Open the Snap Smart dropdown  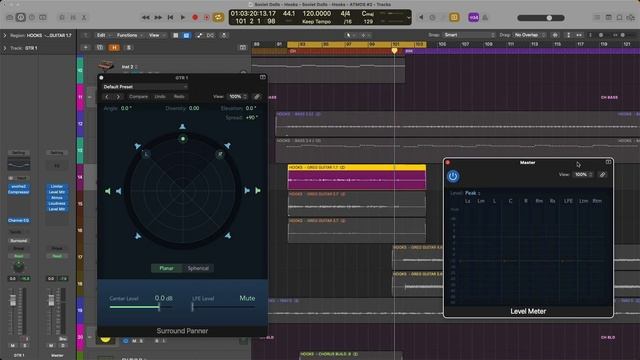[x=469, y=35]
